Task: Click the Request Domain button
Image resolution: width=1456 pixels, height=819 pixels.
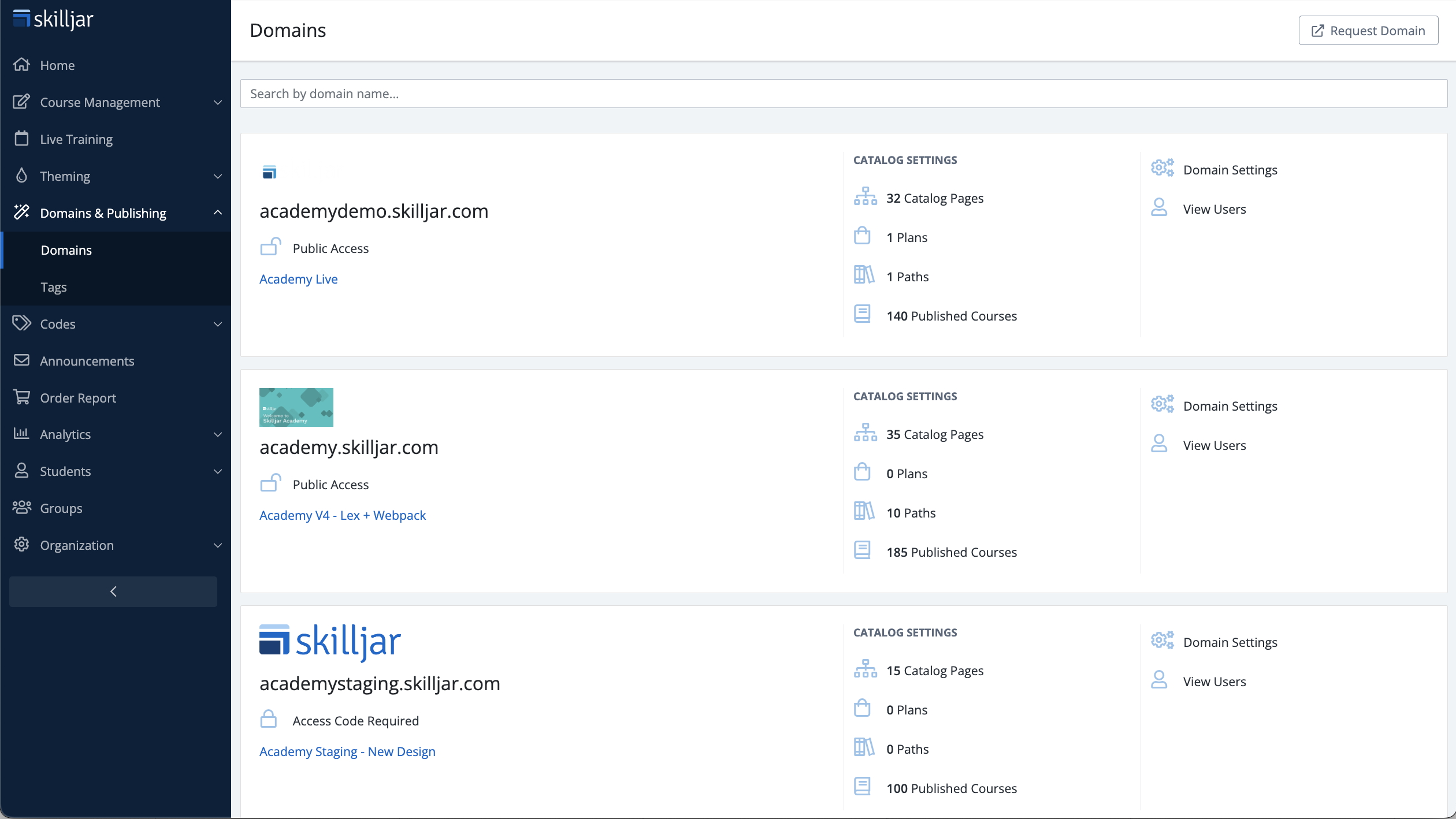Action: [x=1368, y=31]
